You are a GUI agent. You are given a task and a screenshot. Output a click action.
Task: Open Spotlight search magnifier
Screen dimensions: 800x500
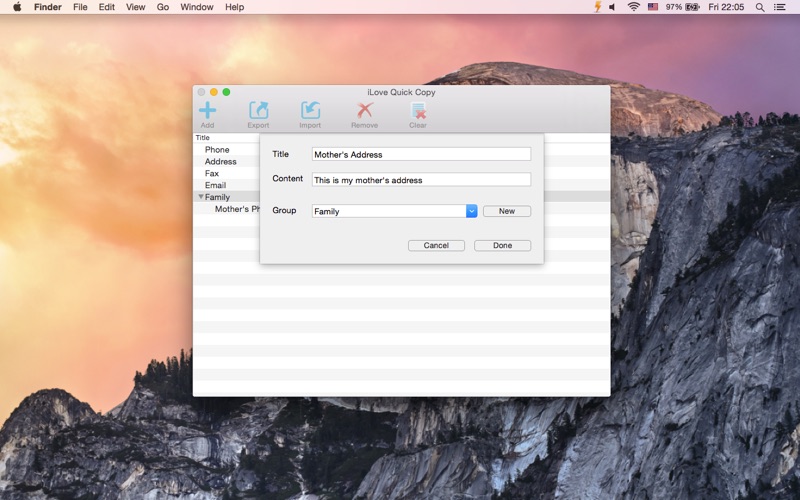[x=760, y=7]
